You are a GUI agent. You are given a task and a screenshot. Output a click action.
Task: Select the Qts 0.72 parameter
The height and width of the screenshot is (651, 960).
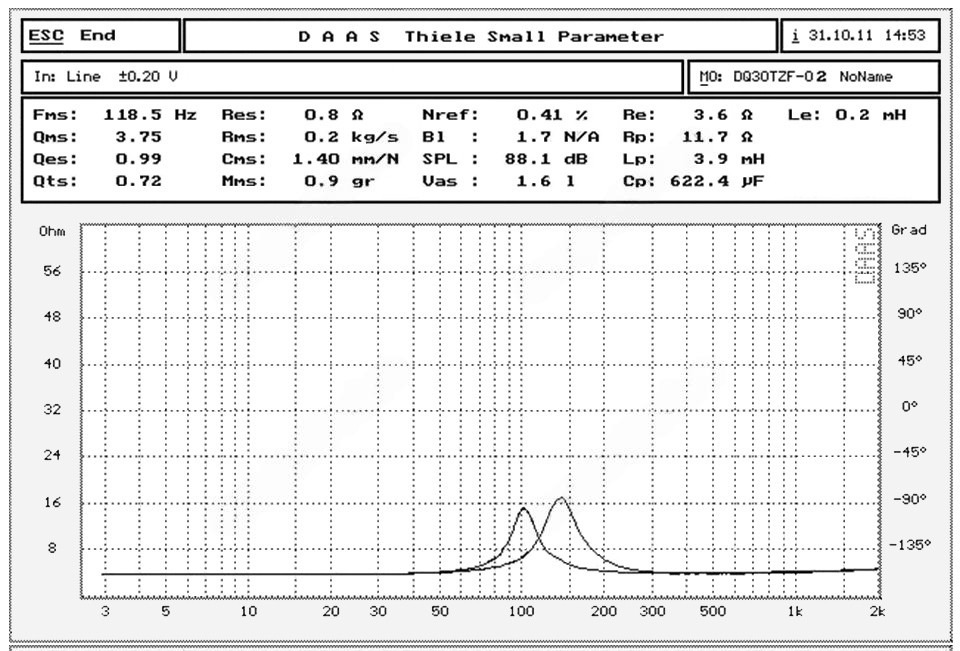99,181
